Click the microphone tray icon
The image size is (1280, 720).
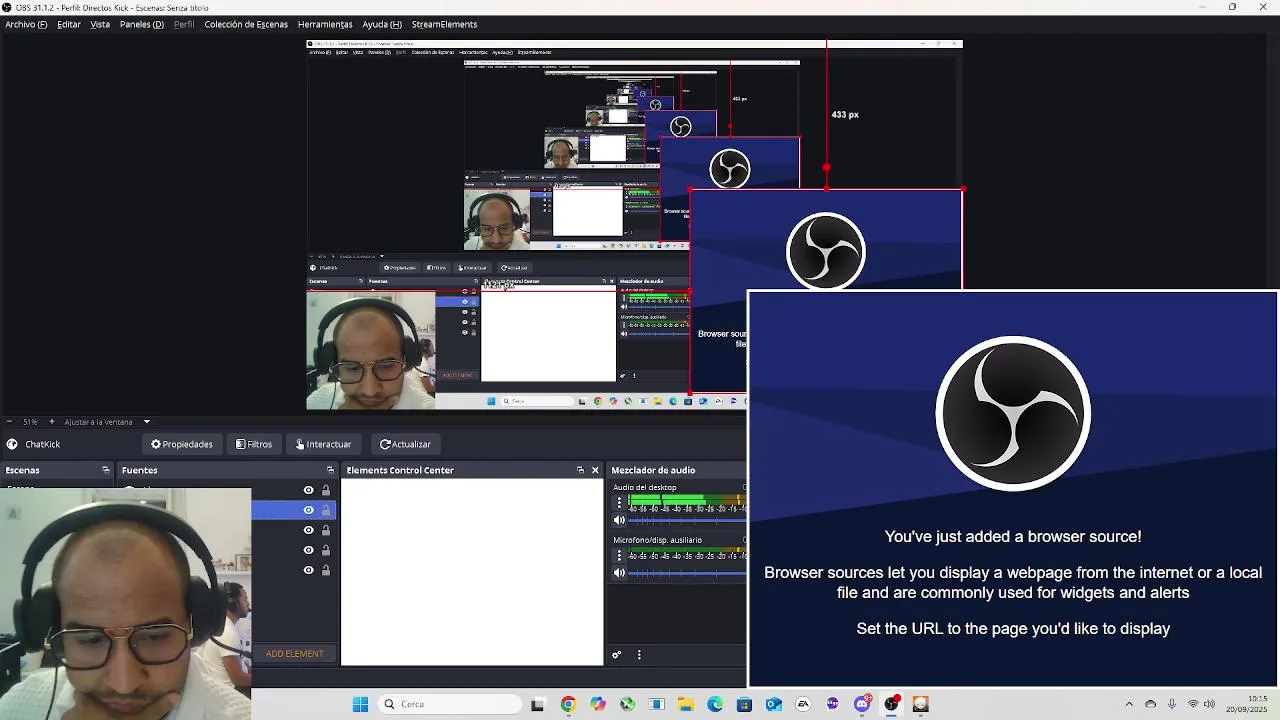point(1172,704)
